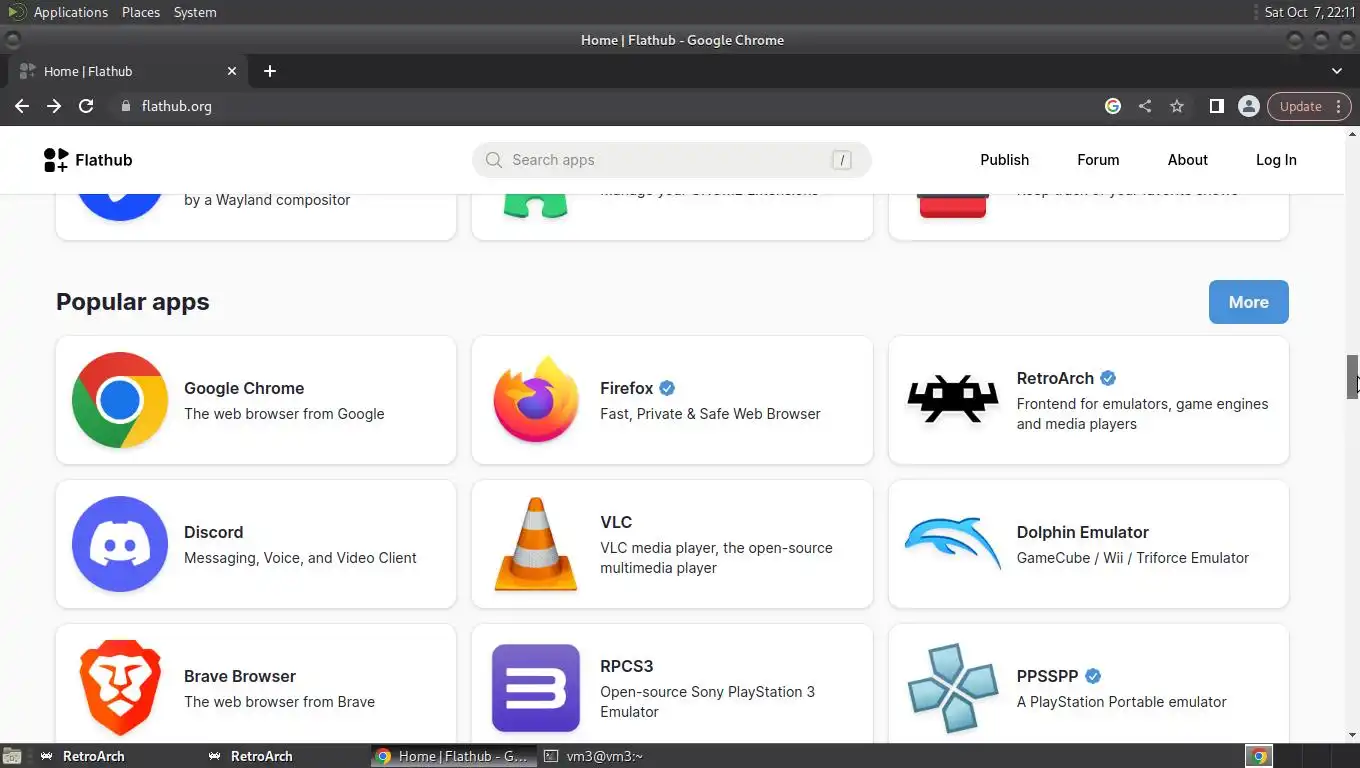Open the Dolphin Emulator icon
The image size is (1360, 768).
(x=952, y=544)
